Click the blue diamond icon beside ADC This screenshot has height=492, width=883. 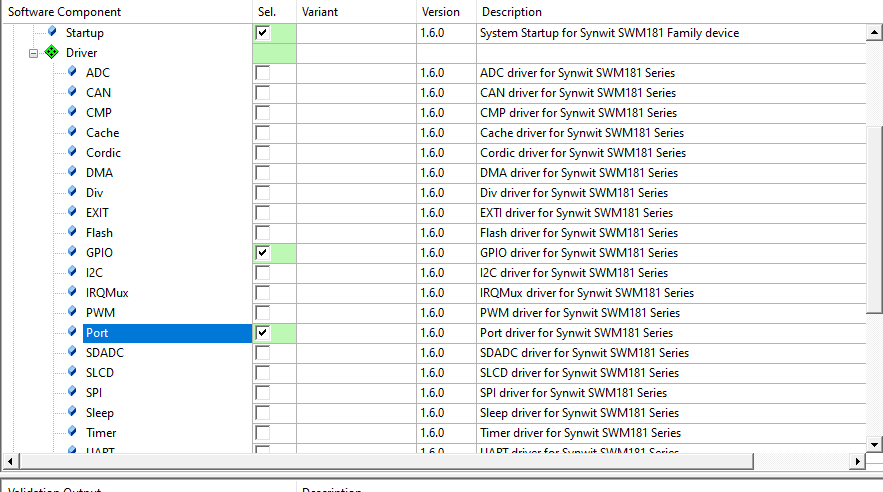click(72, 73)
